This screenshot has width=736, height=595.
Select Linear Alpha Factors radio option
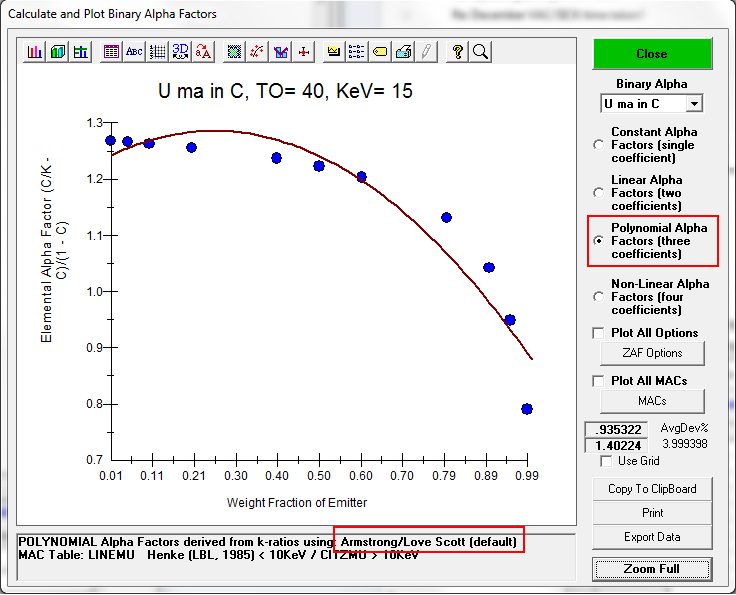[x=599, y=193]
